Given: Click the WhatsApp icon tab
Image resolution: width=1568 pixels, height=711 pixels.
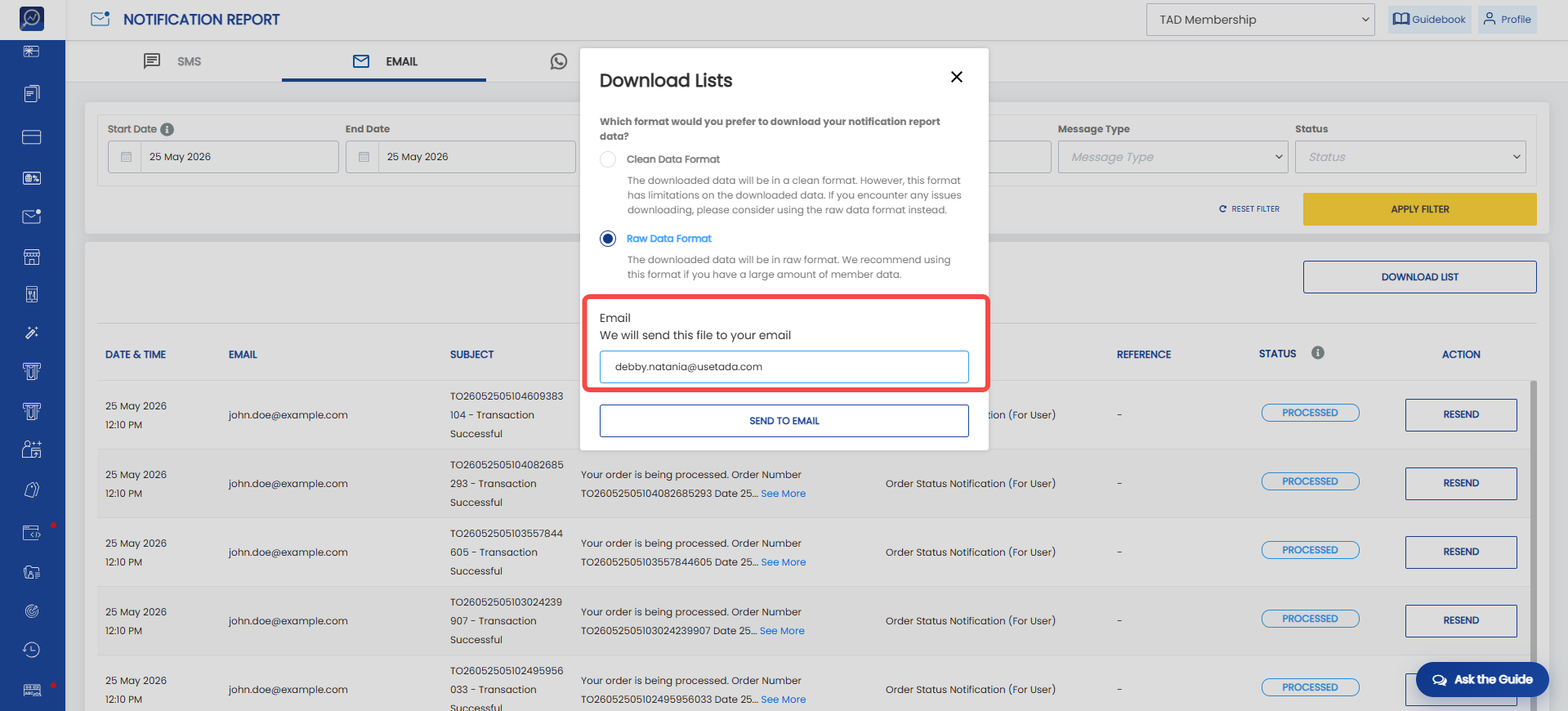Looking at the screenshot, I should point(559,61).
